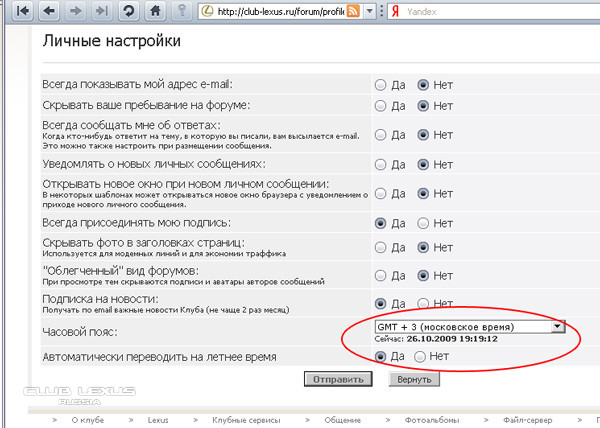Click the 'Файл-сервер' footer link
600x428 pixels.
527,421
